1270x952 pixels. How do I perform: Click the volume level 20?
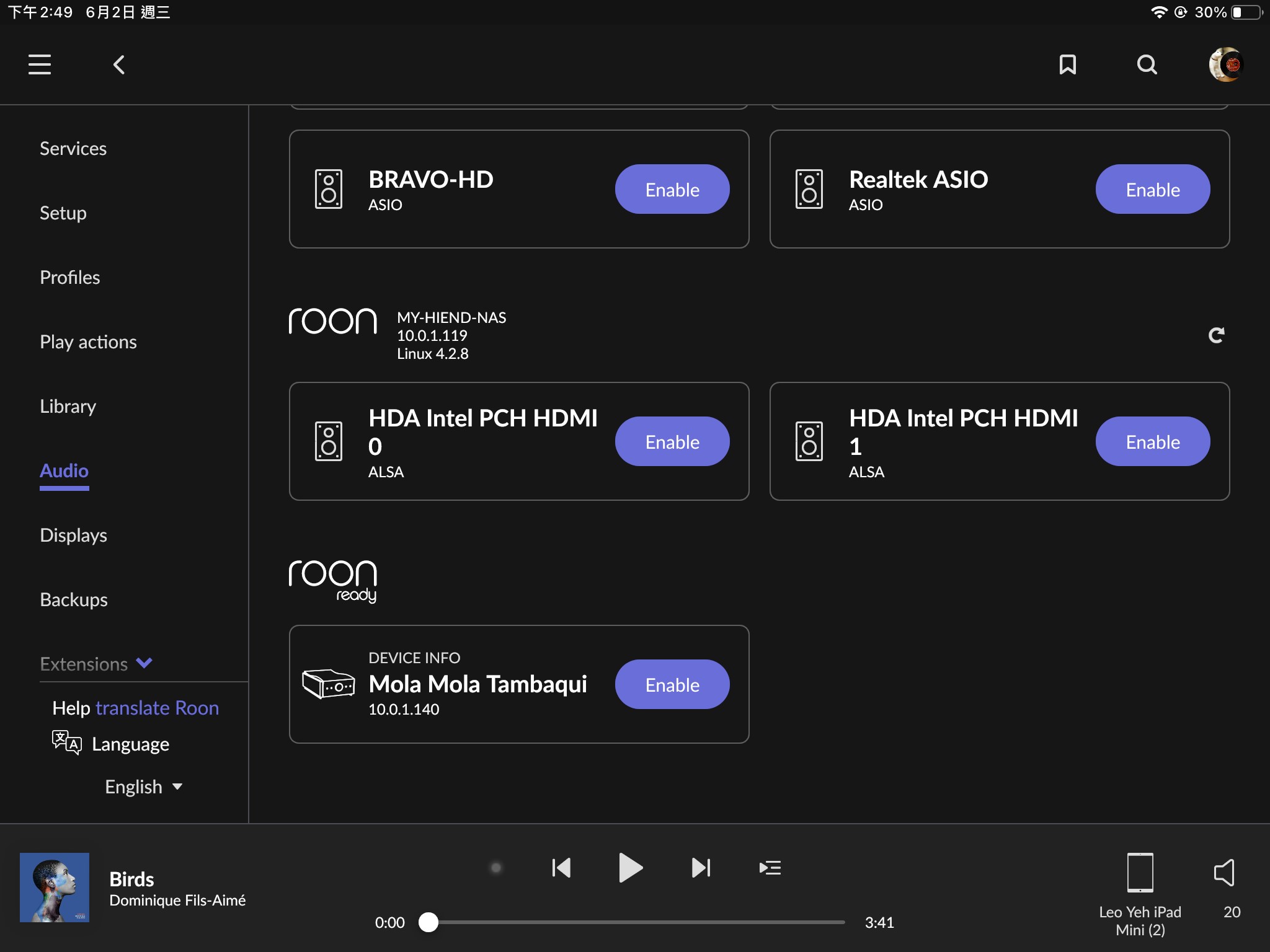[1232, 912]
